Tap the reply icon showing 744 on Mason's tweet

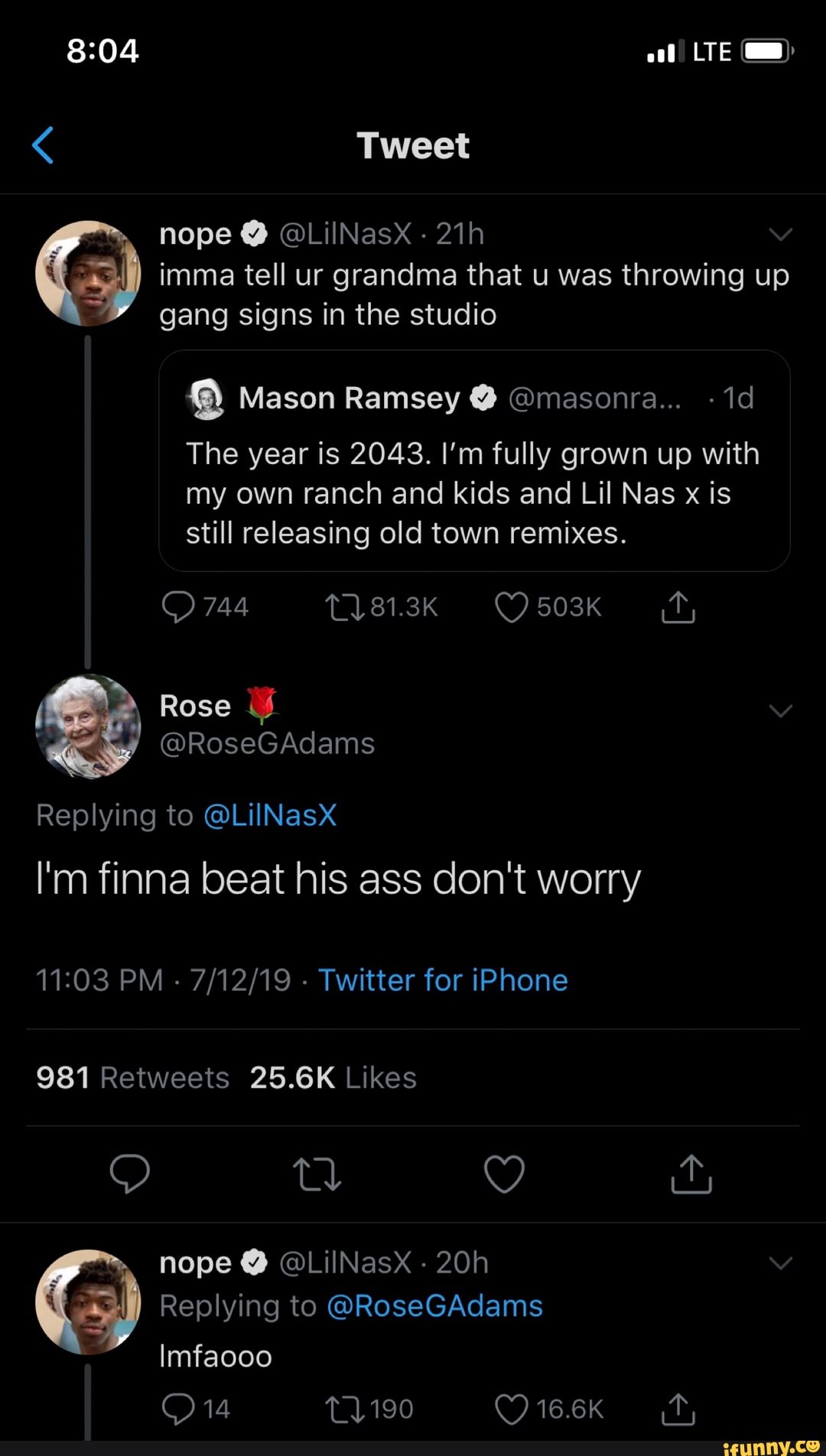coord(181,606)
